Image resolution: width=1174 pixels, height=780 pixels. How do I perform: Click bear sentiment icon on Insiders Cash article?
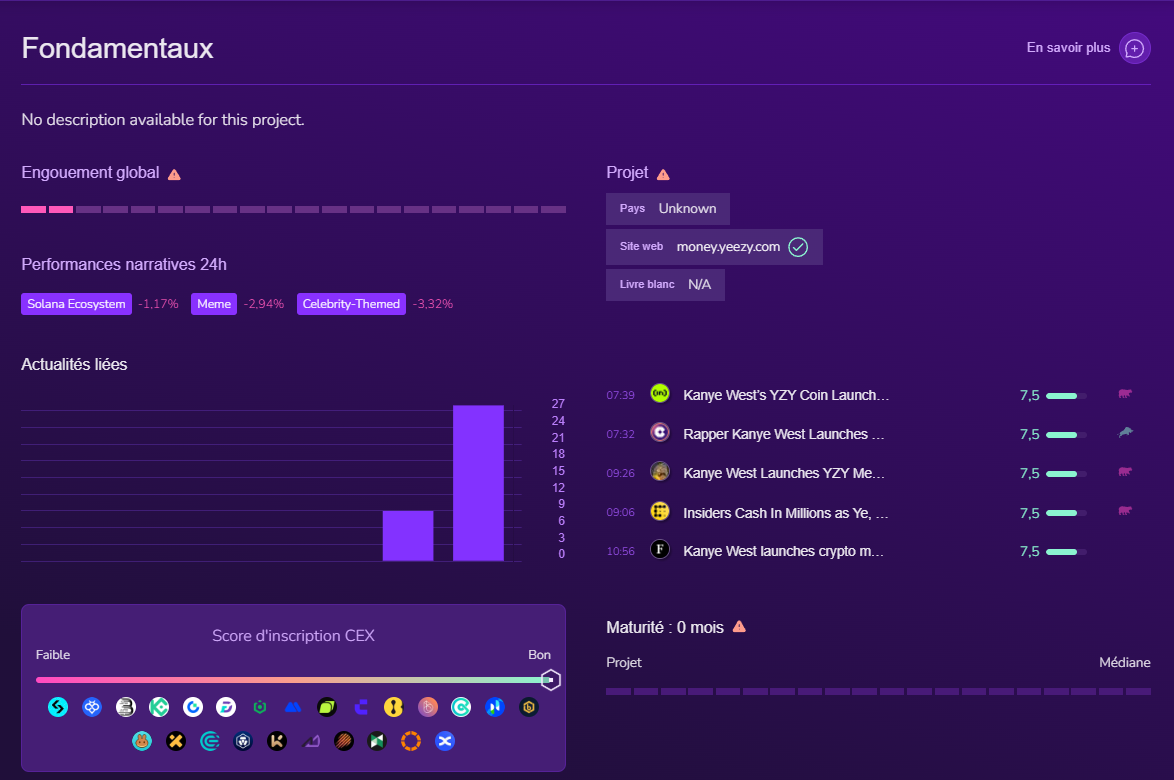click(x=1125, y=511)
